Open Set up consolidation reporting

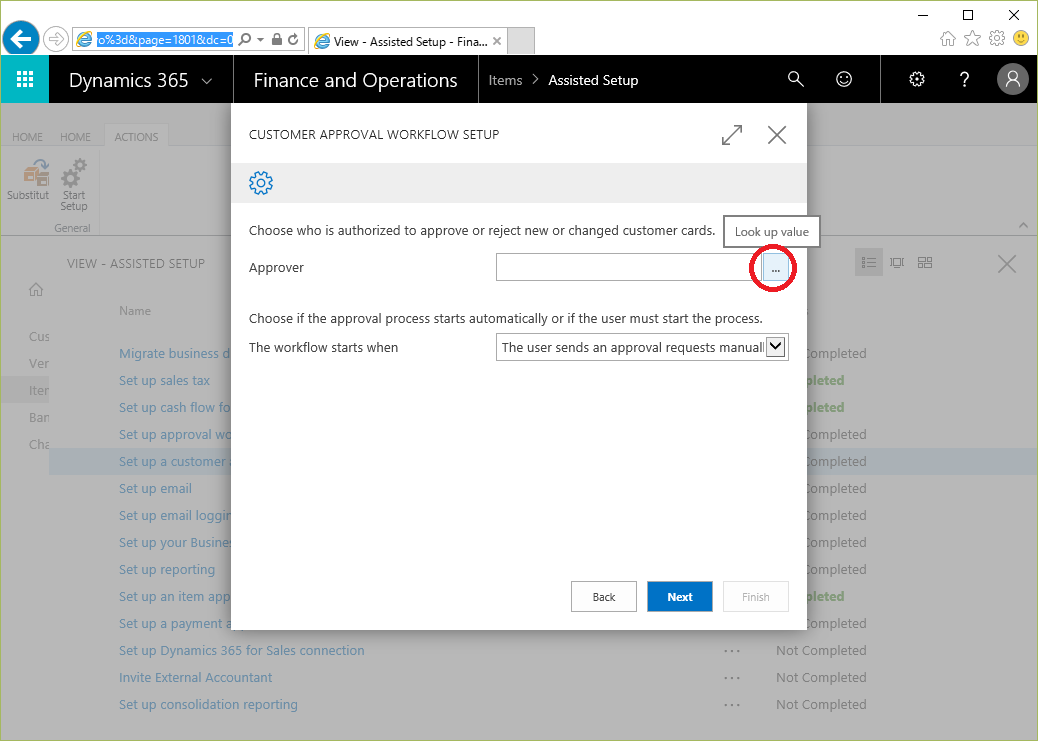(x=209, y=705)
